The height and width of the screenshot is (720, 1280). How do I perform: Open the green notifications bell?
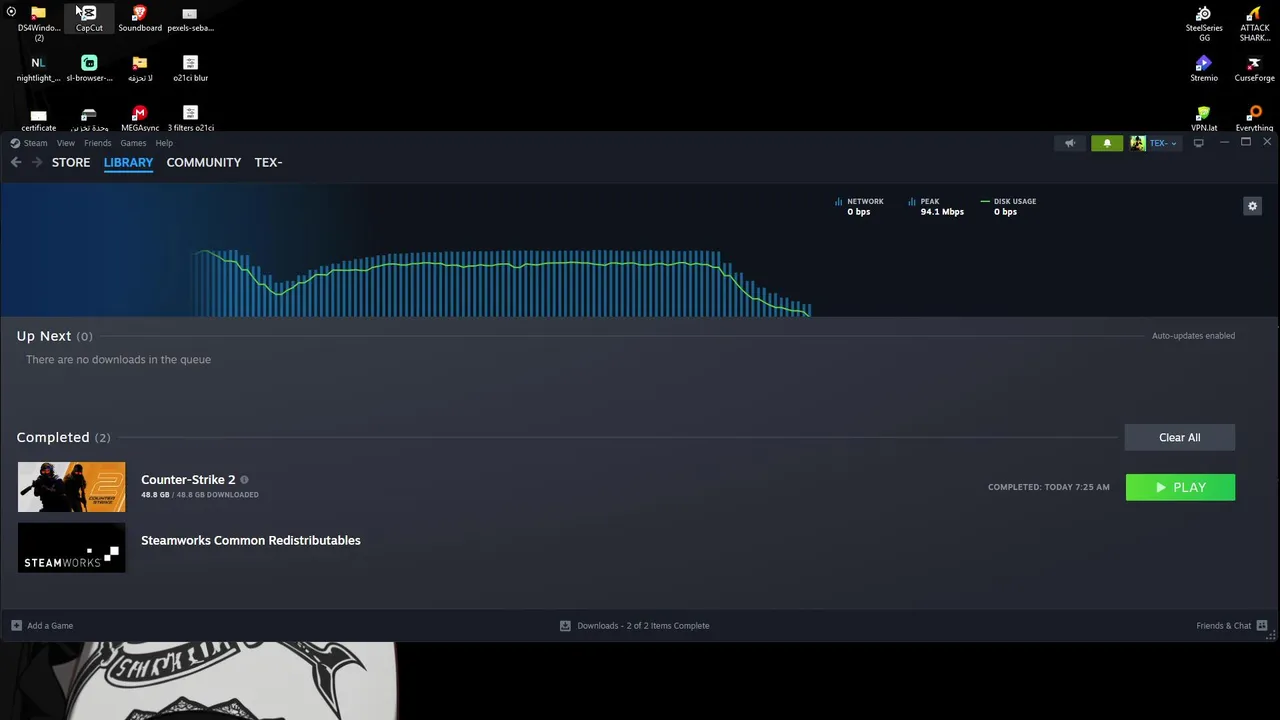pyautogui.click(x=1107, y=143)
